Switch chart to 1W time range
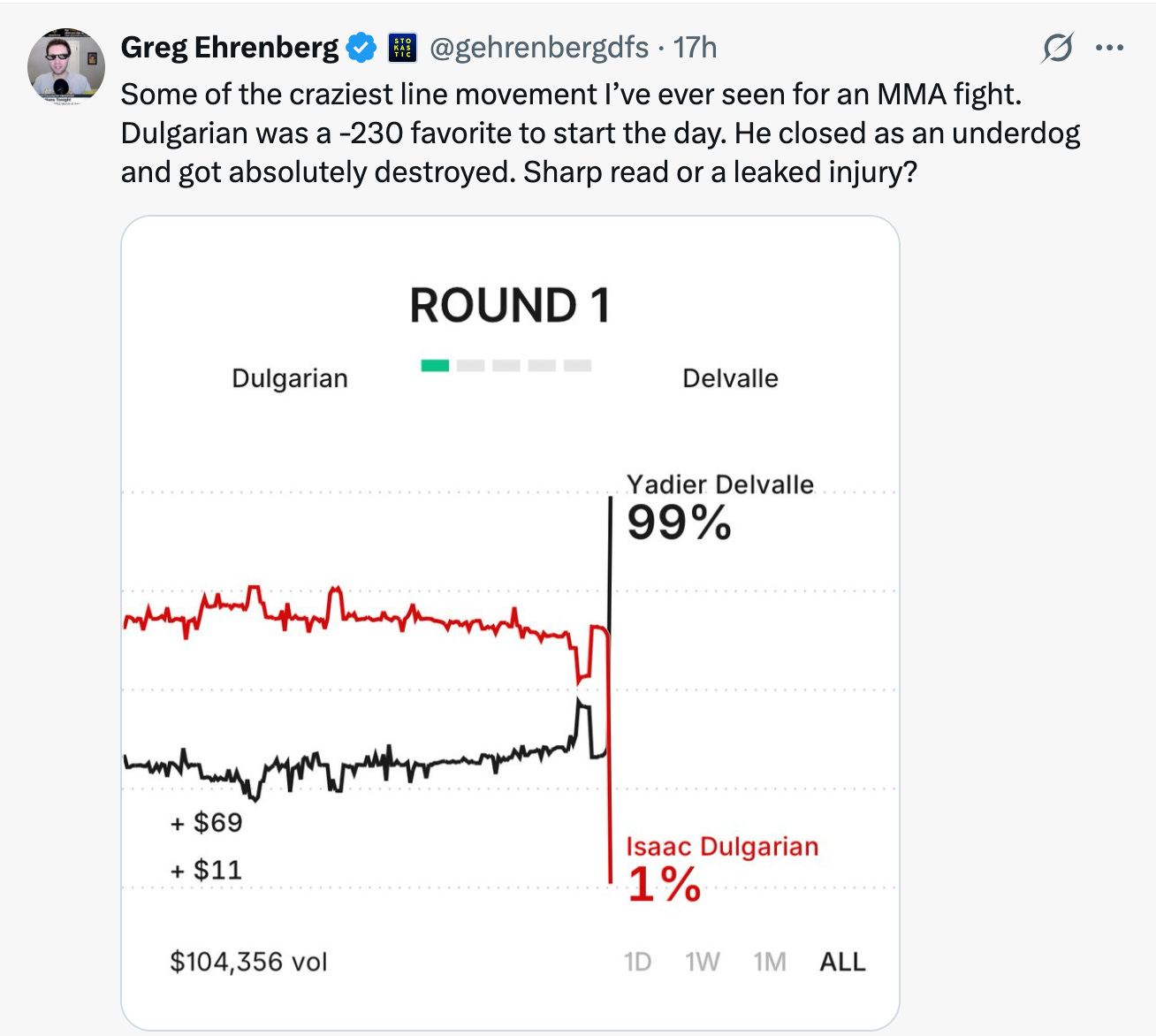This screenshot has width=1156, height=1036. 702,962
